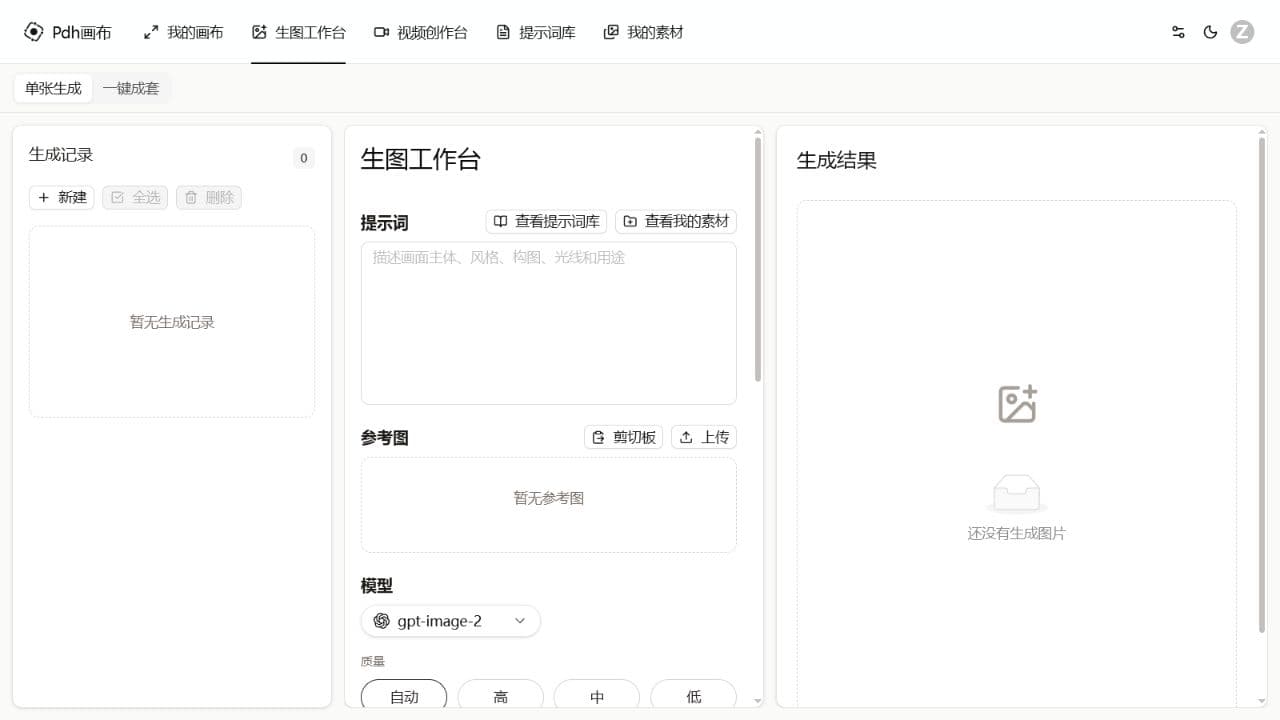Click the 生图工作台 heading
The width and height of the screenshot is (1280, 720).
tap(421, 159)
